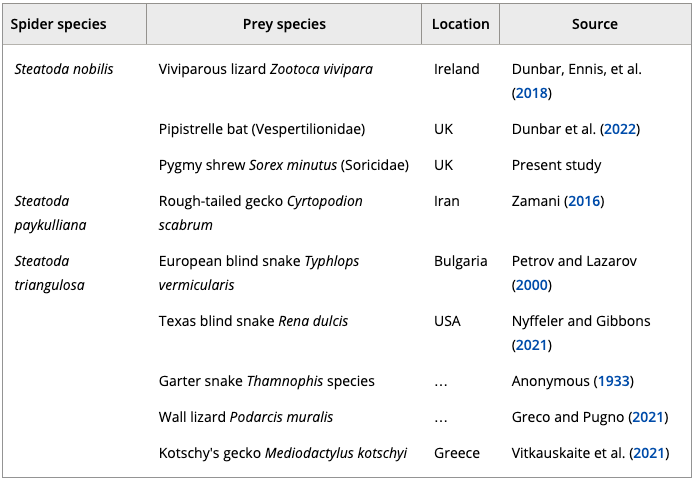Follow the Zamani 2016 citation link
The height and width of the screenshot is (480, 695).
point(585,201)
